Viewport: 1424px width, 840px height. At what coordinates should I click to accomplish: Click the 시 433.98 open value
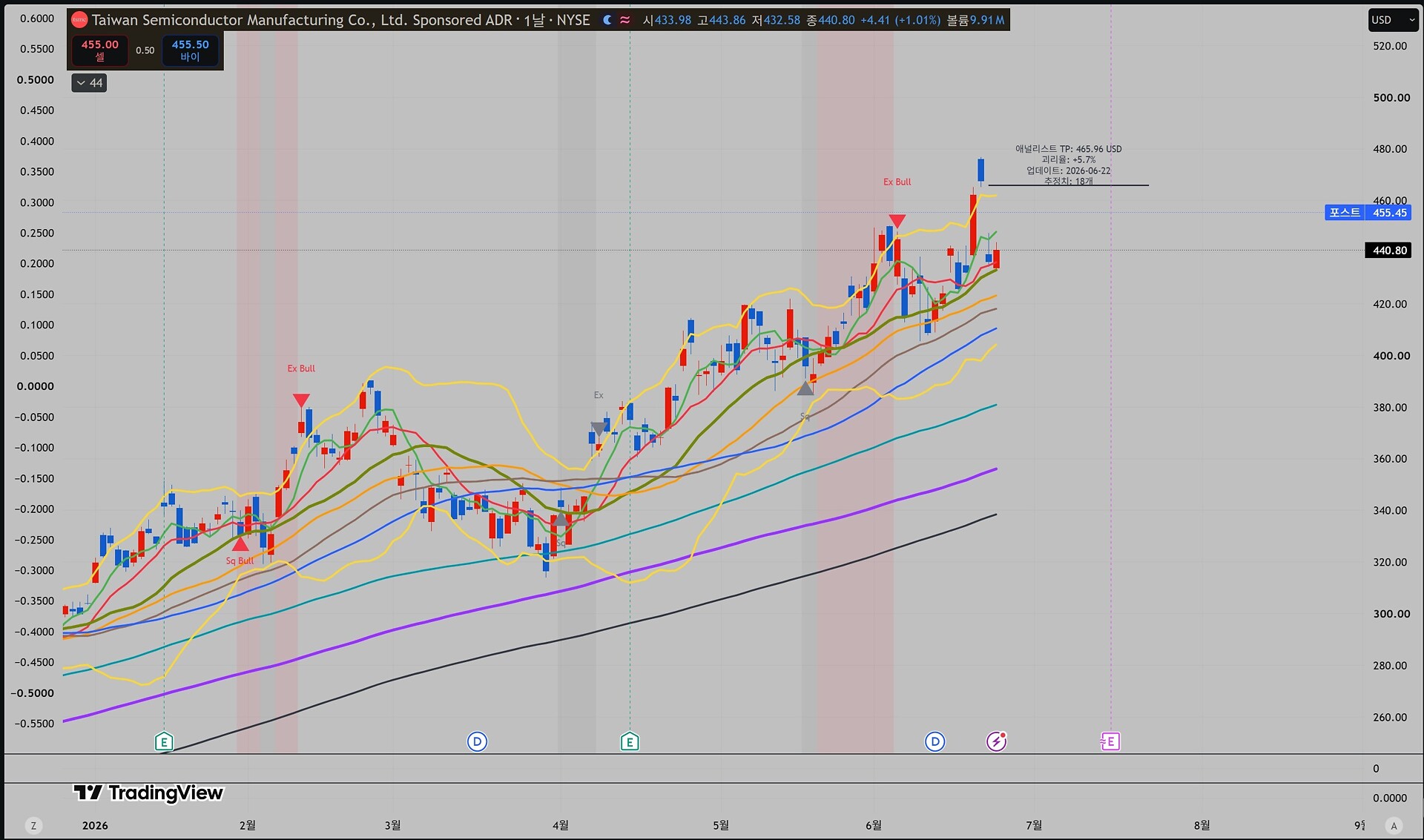click(667, 20)
